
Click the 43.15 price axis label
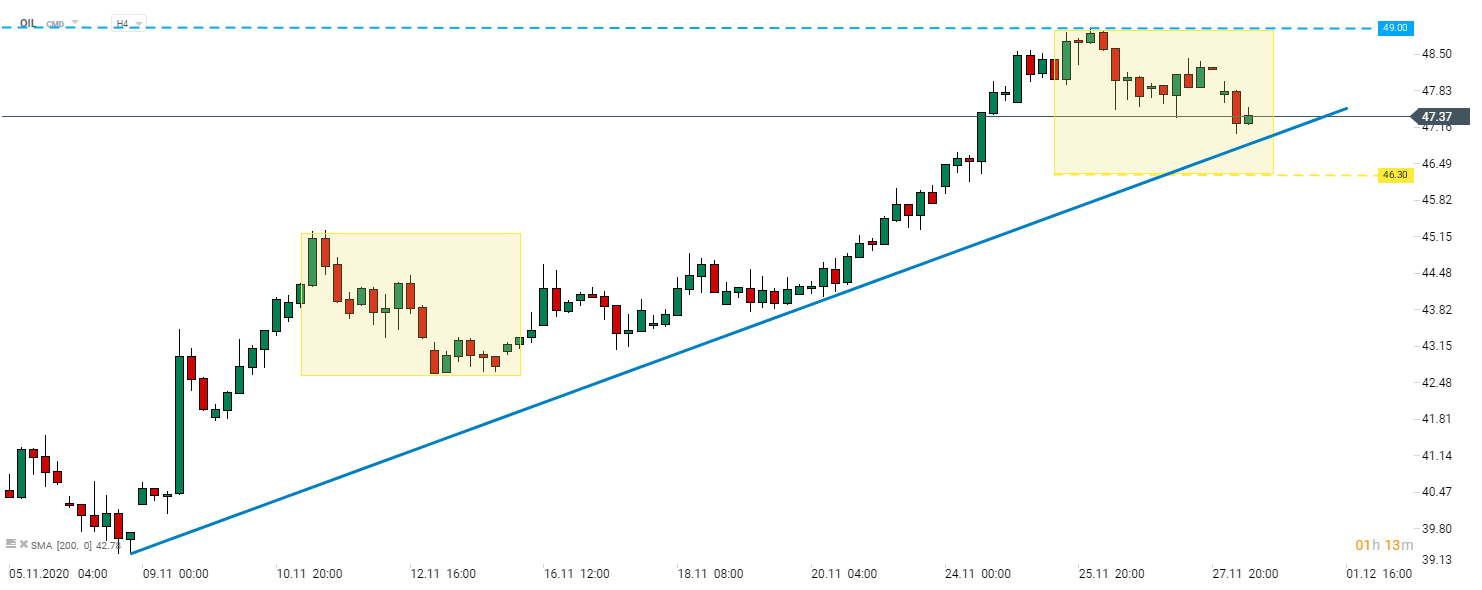coord(1437,346)
